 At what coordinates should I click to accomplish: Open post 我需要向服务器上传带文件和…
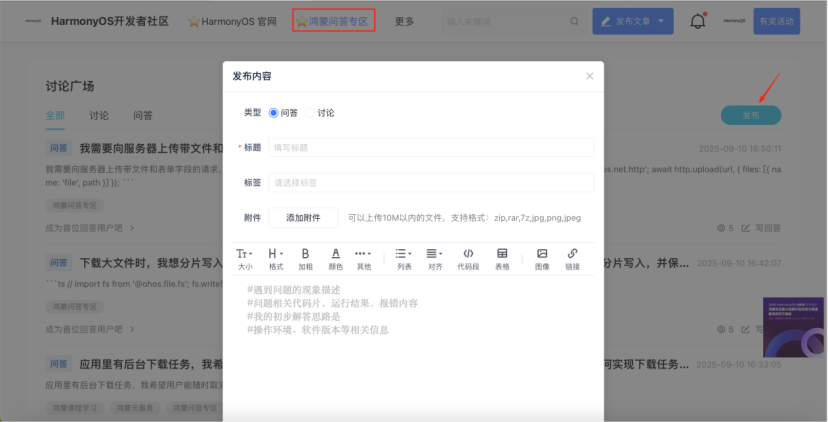tap(151, 148)
